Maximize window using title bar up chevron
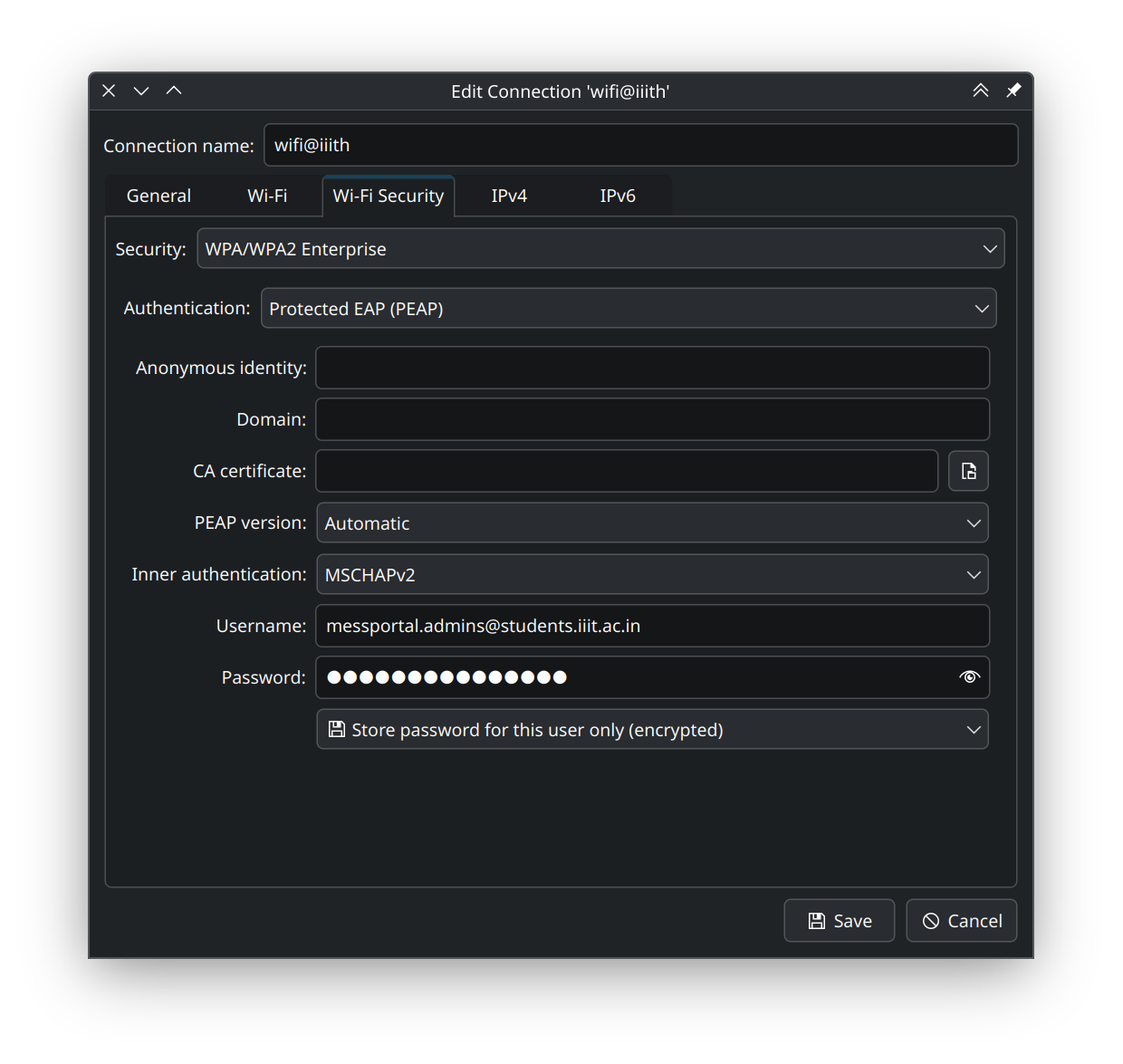The width and height of the screenshot is (1123, 1064). pos(174,91)
